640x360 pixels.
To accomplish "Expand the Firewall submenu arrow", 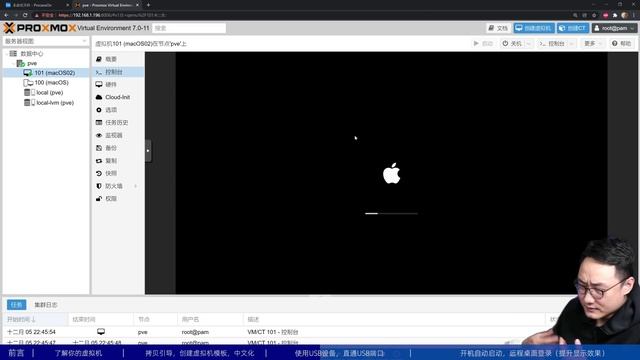I will 136,186.
